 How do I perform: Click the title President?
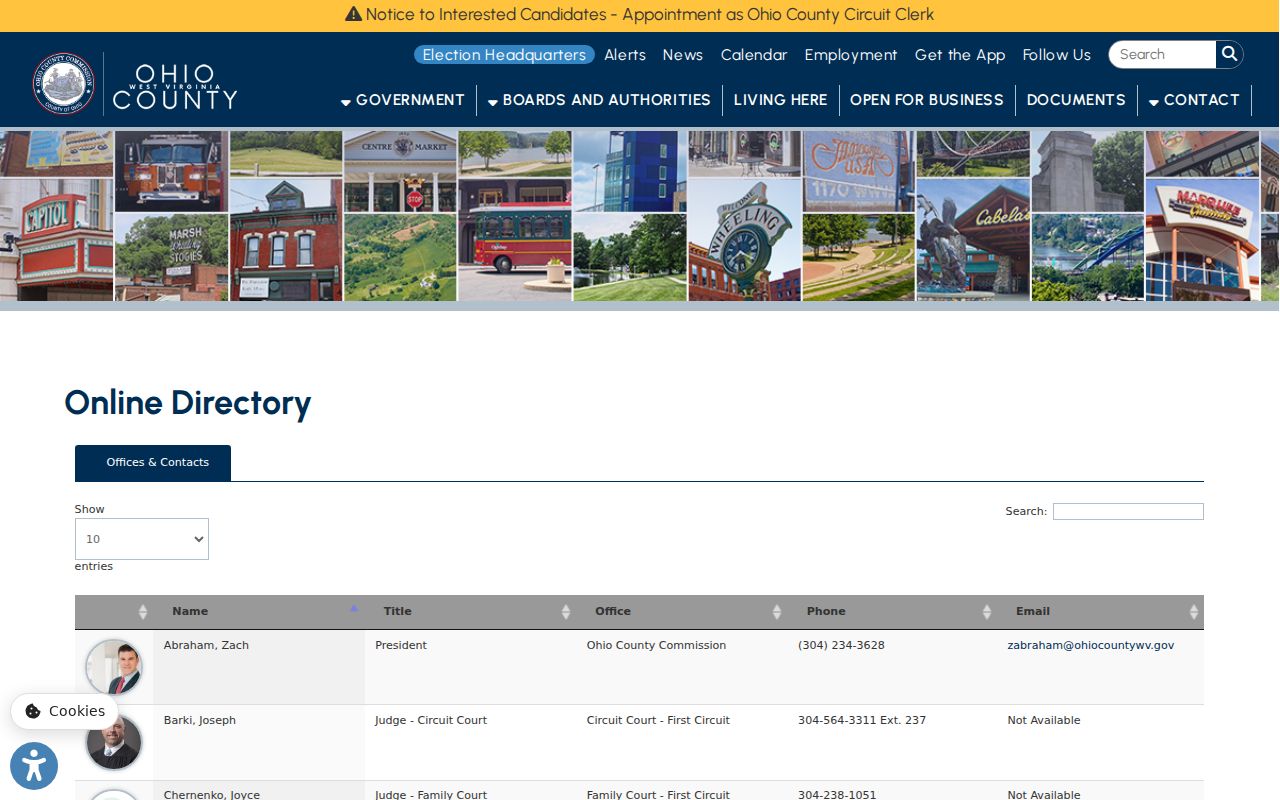tap(401, 645)
